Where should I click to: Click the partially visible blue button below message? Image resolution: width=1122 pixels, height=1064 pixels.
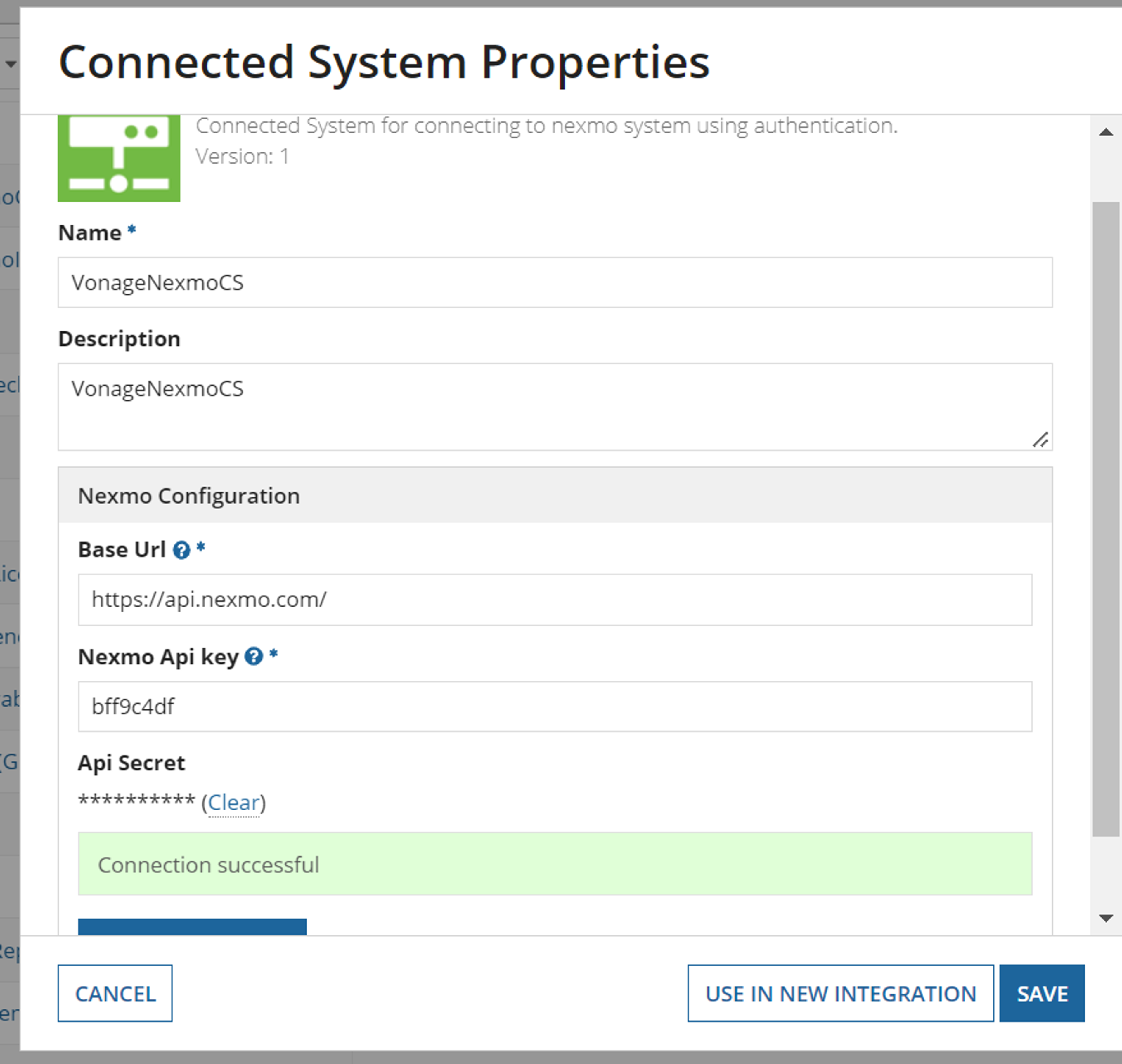click(x=192, y=927)
